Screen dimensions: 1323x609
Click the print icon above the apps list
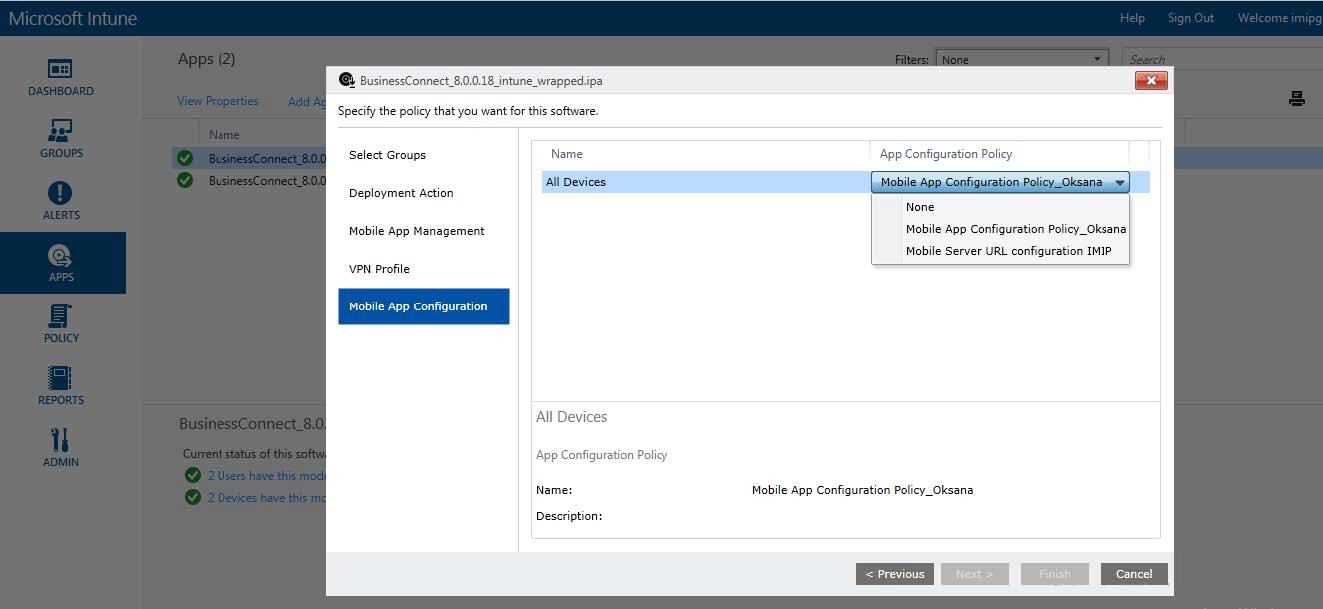pos(1297,98)
